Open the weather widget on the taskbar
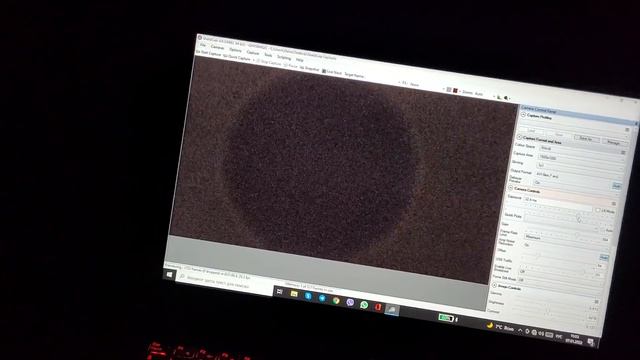This screenshot has height=360, width=640. pos(500,327)
